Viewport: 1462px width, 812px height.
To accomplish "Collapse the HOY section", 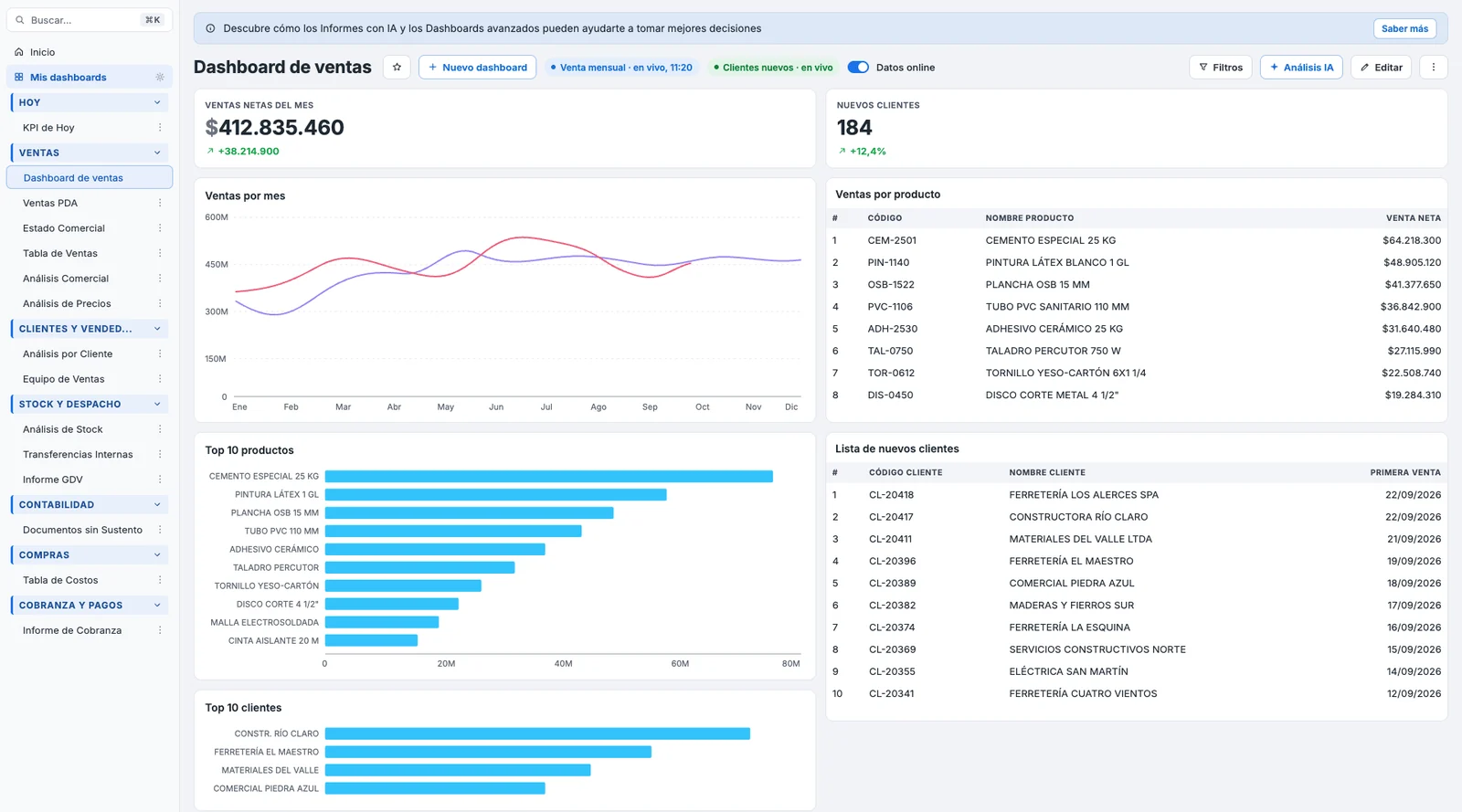I will pyautogui.click(x=157, y=102).
